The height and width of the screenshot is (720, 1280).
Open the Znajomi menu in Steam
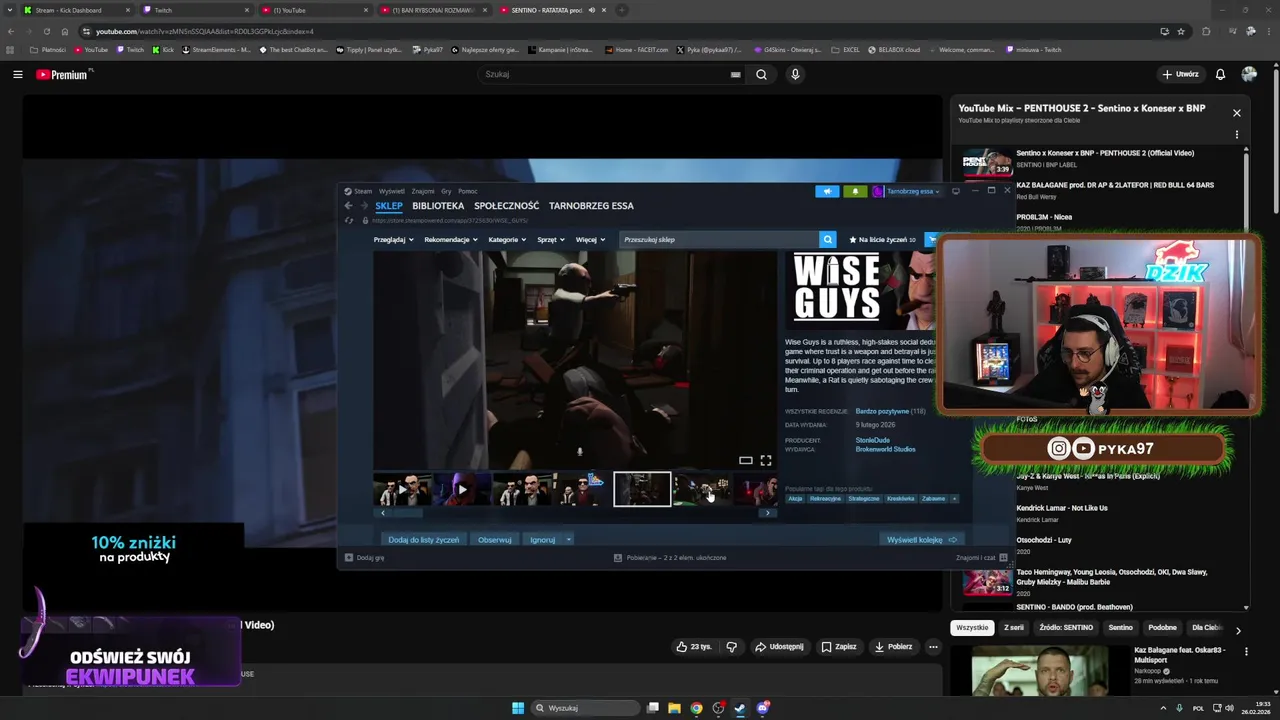422,191
